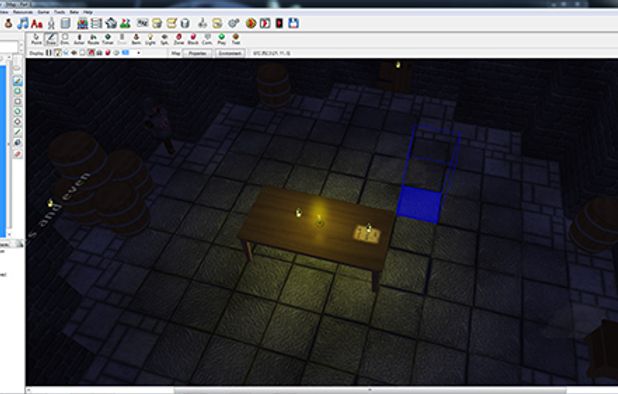Toggle the first Display option with two bars
The width and height of the screenshot is (618, 394).
(x=49, y=53)
